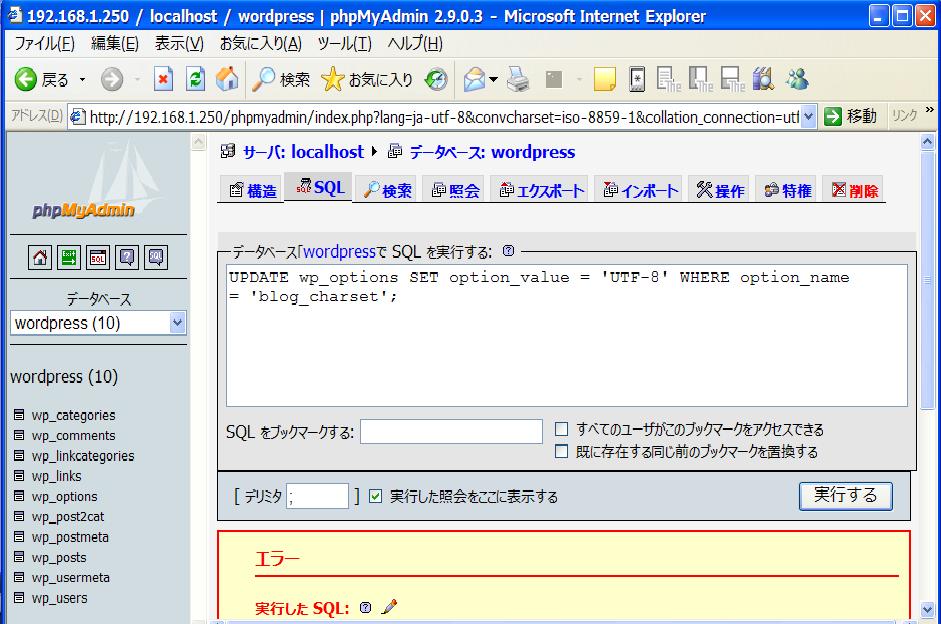Open the ヘルプ(H) menu
The width and height of the screenshot is (941, 624).
click(415, 43)
